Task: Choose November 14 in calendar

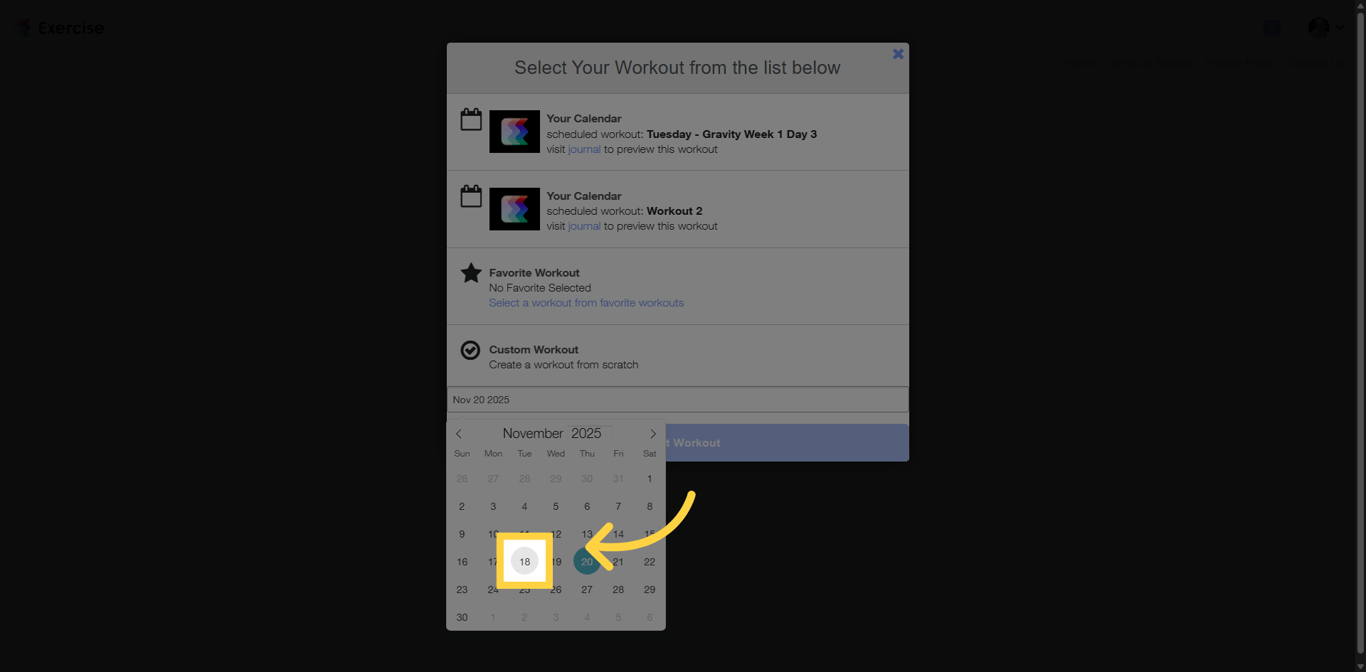Action: pos(618,534)
